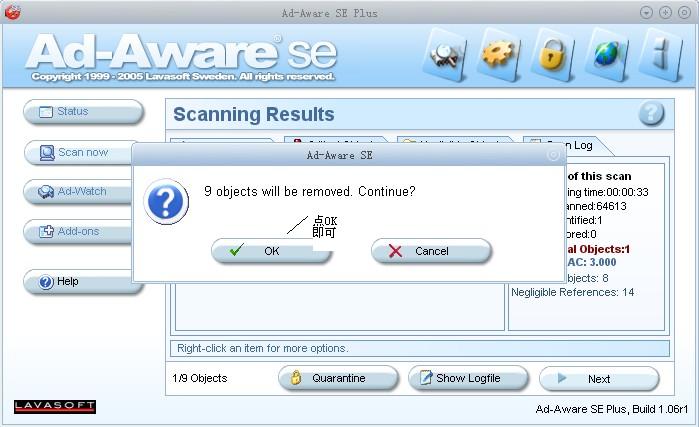Click the Lavasoft logo at bottom left

[x=55, y=406]
